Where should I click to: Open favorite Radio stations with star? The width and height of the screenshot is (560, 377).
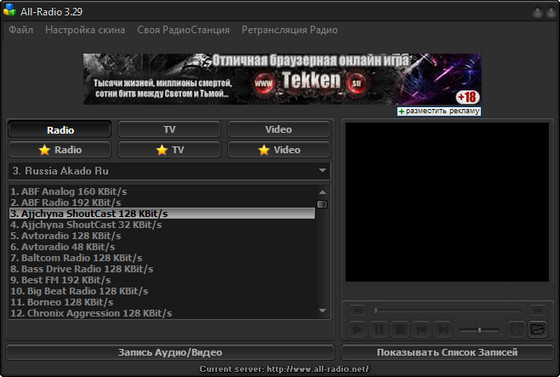[60, 150]
